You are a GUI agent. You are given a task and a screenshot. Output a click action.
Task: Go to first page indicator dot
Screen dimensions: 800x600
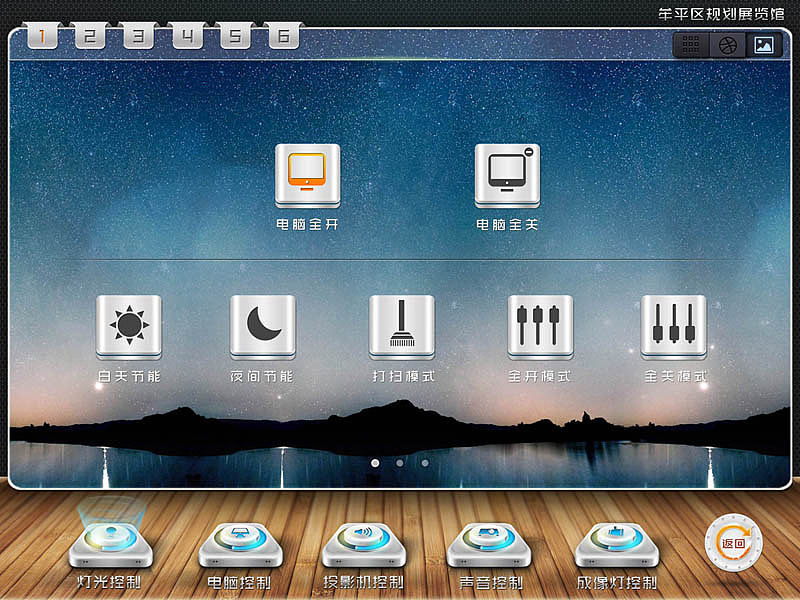click(x=376, y=463)
